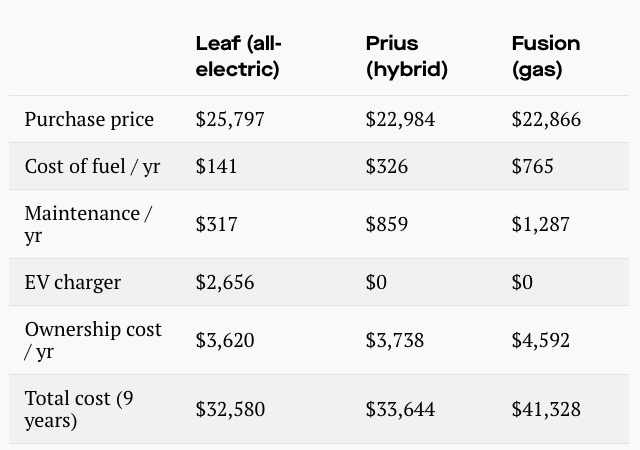Select the Leaf total cost $32,580
Screen dimensions: 640x450
(x=230, y=409)
